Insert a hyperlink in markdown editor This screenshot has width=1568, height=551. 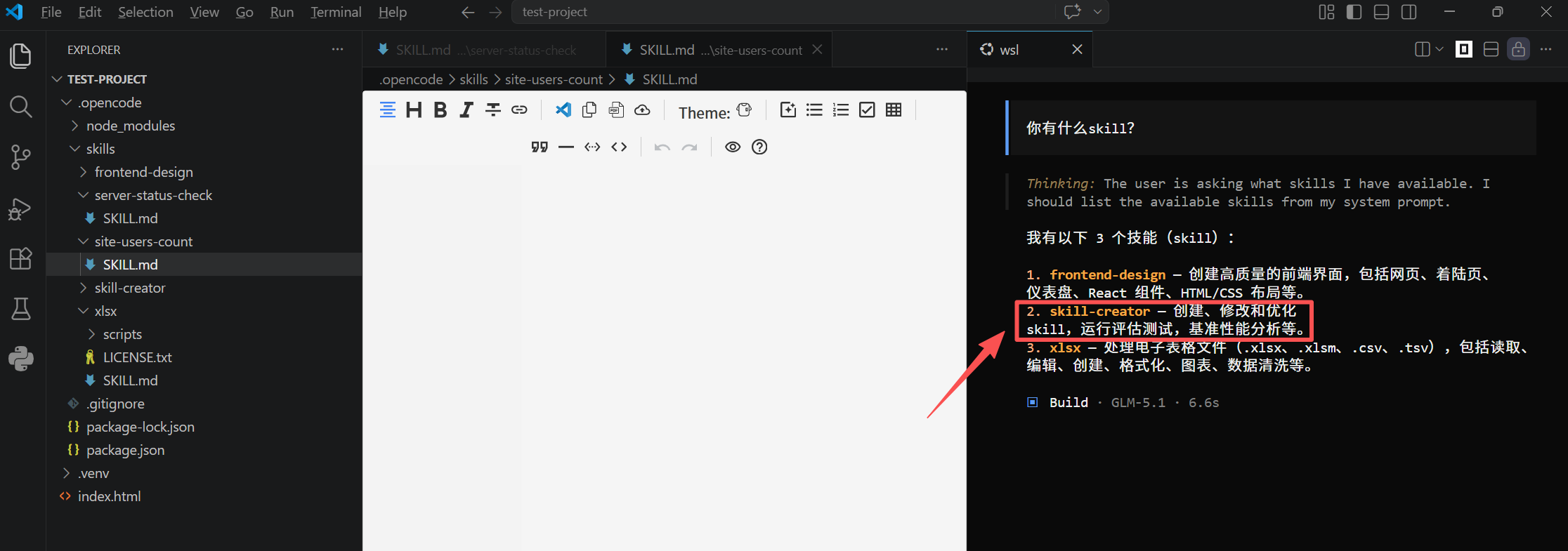(519, 109)
